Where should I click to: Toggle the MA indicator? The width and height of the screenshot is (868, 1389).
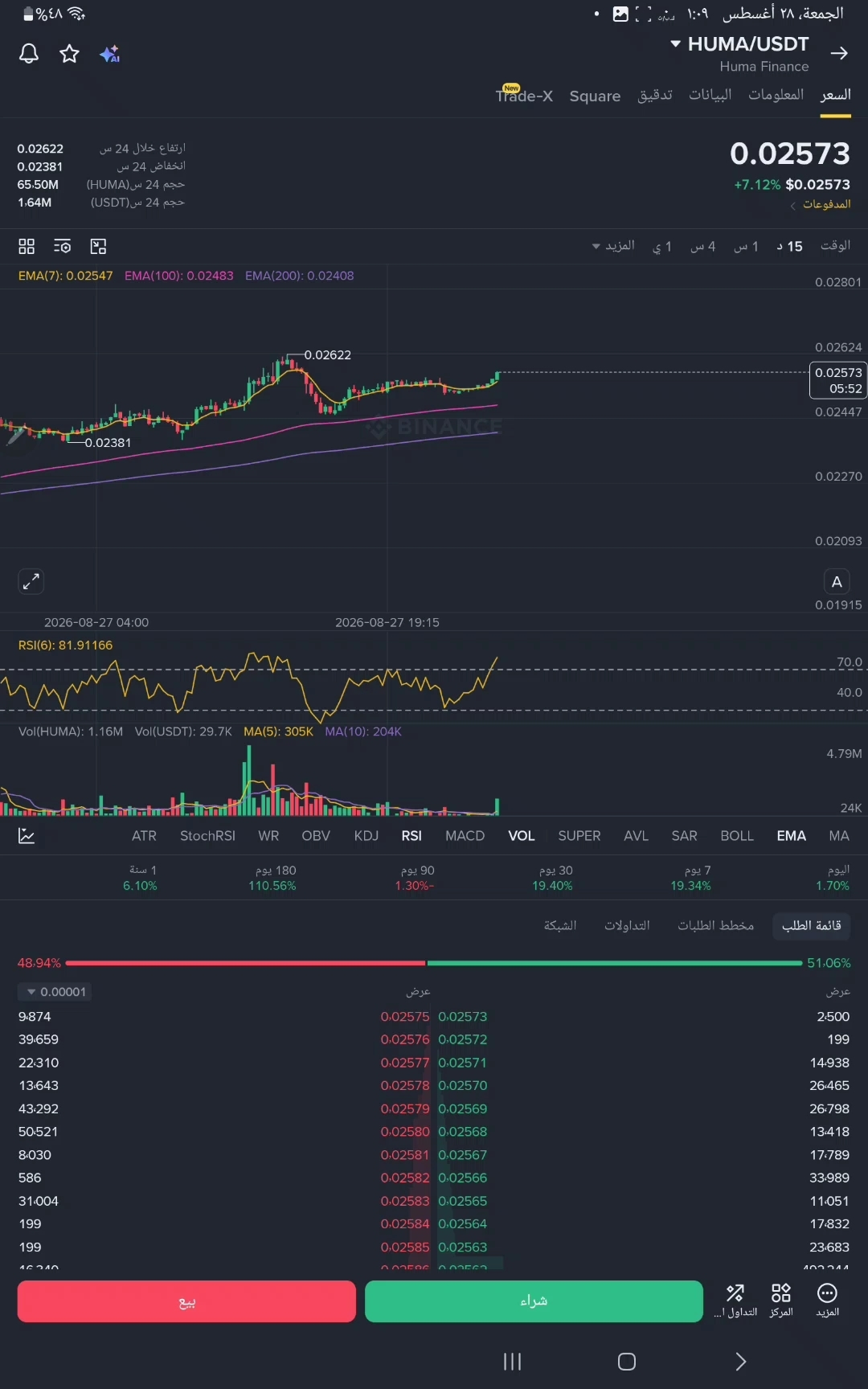click(839, 836)
